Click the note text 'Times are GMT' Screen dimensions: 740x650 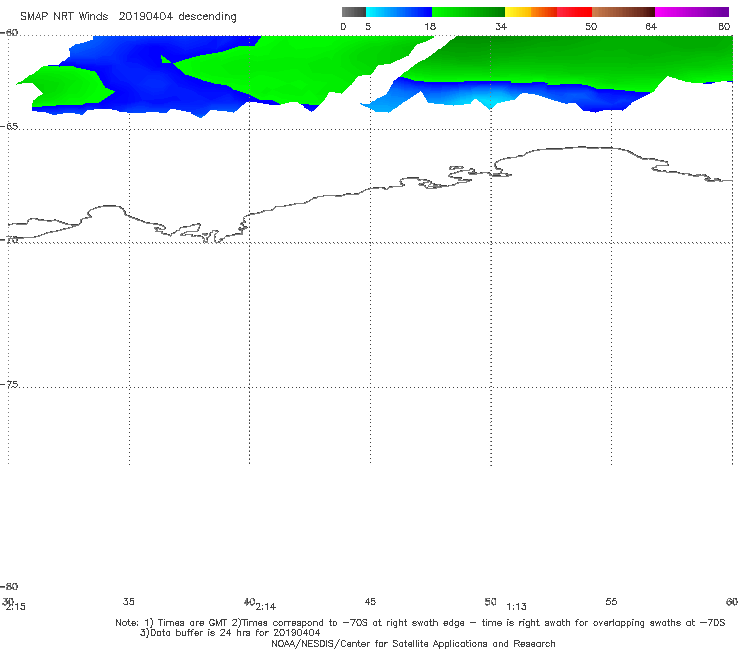[x=193, y=623]
